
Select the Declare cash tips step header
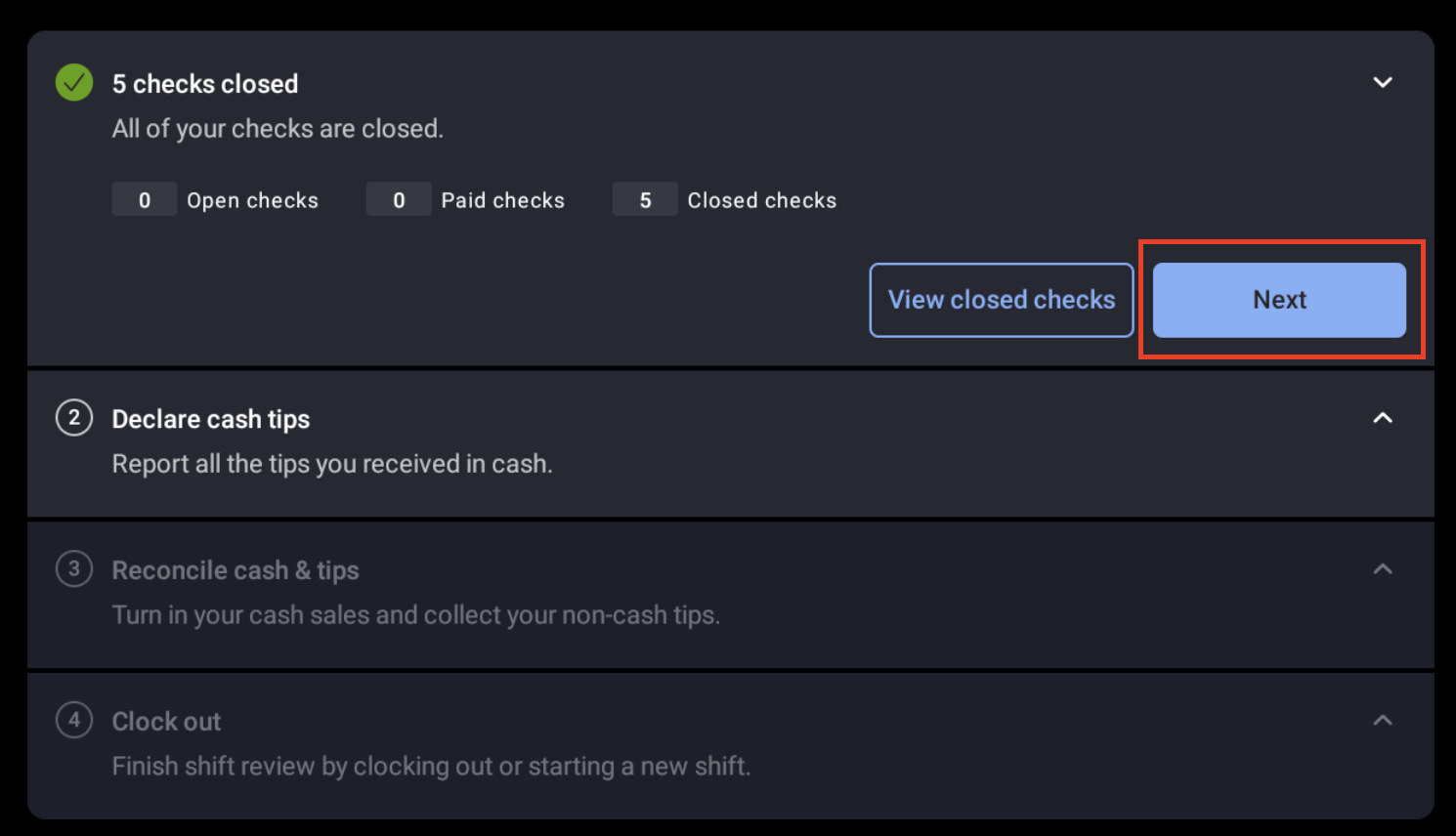pos(210,418)
